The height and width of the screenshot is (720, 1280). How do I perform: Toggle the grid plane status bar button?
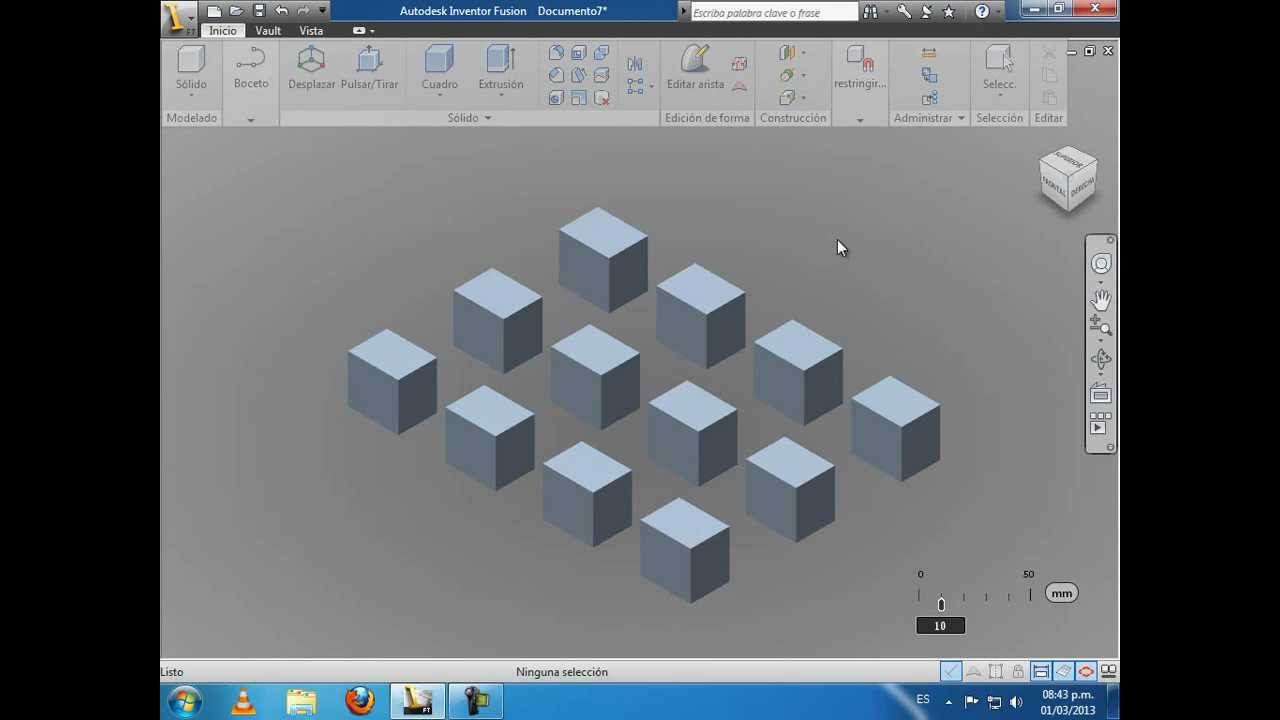[x=1063, y=672]
